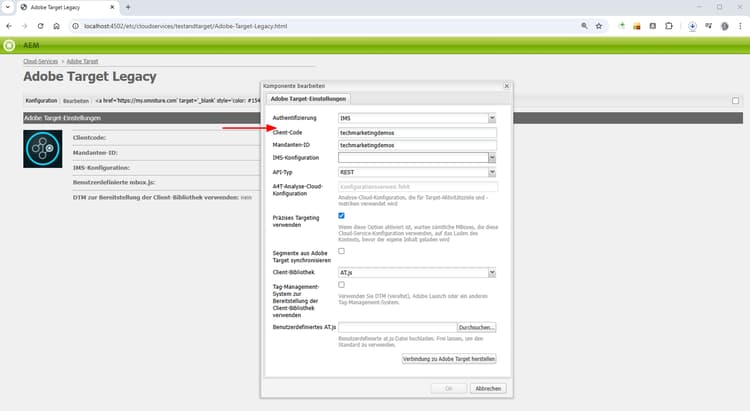The width and height of the screenshot is (750, 411).
Task: Open the browser profile avatar
Action: coord(725,26)
